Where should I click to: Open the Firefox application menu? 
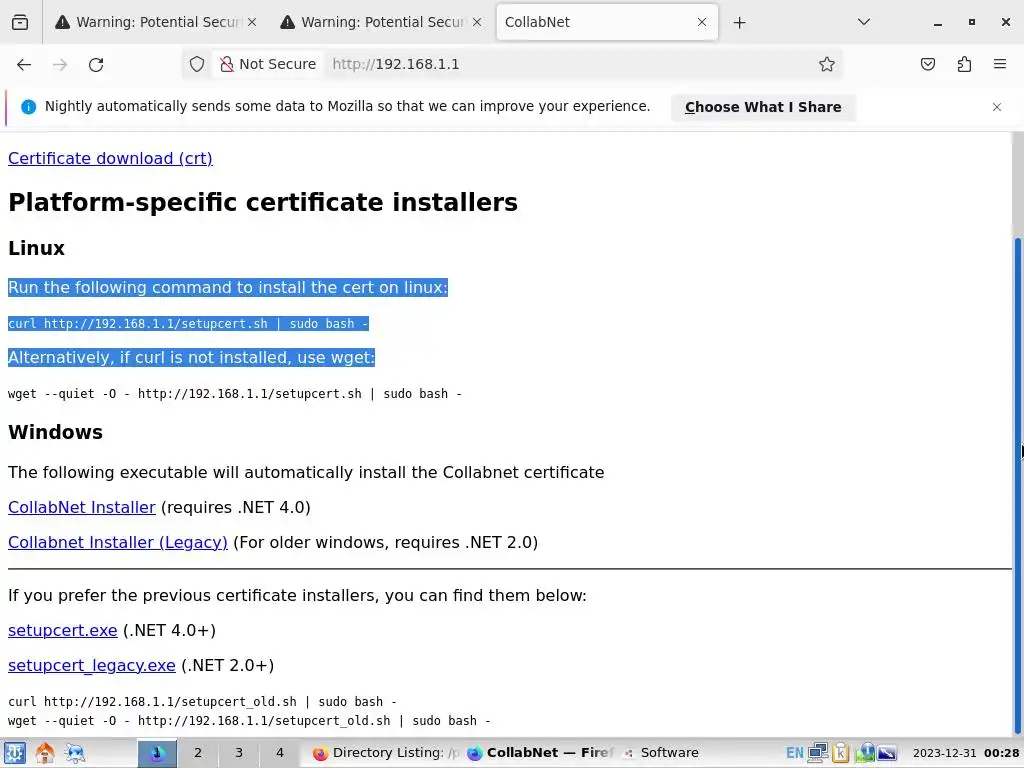[1000, 64]
